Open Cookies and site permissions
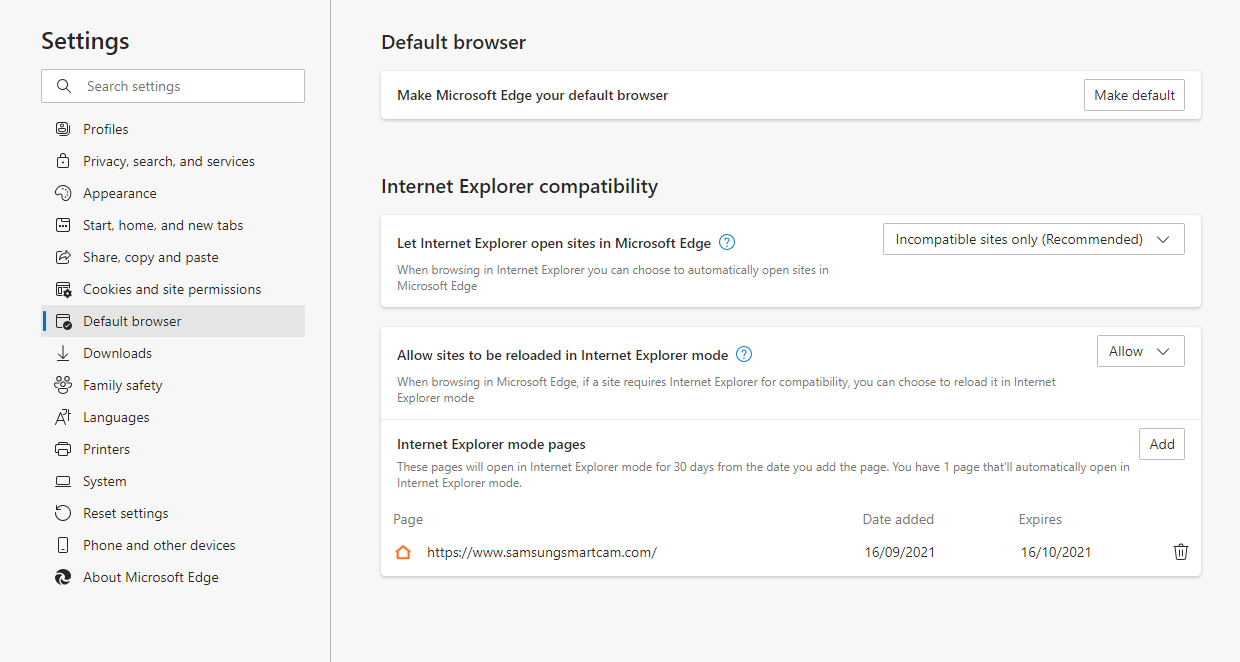1240x662 pixels. (173, 289)
